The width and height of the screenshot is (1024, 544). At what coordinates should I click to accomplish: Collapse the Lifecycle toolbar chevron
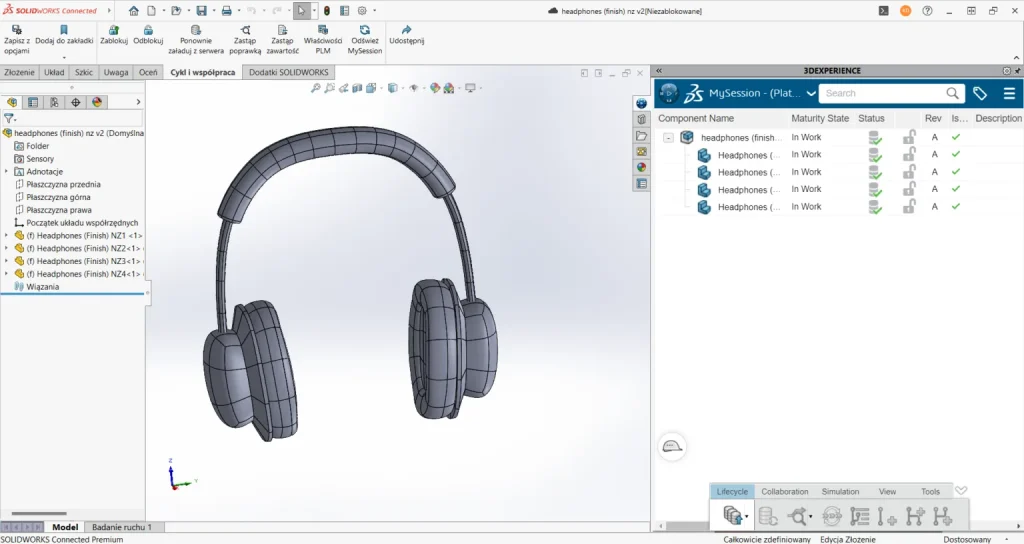[x=961, y=490]
